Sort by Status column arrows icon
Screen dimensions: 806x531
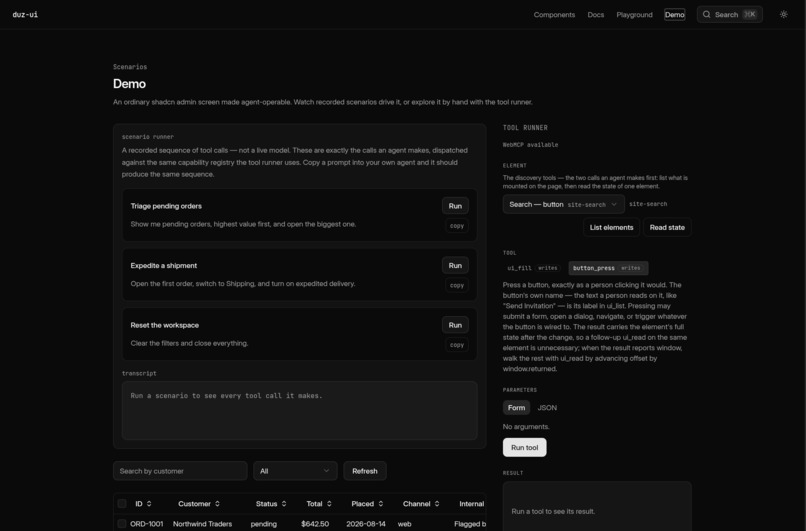284,504
